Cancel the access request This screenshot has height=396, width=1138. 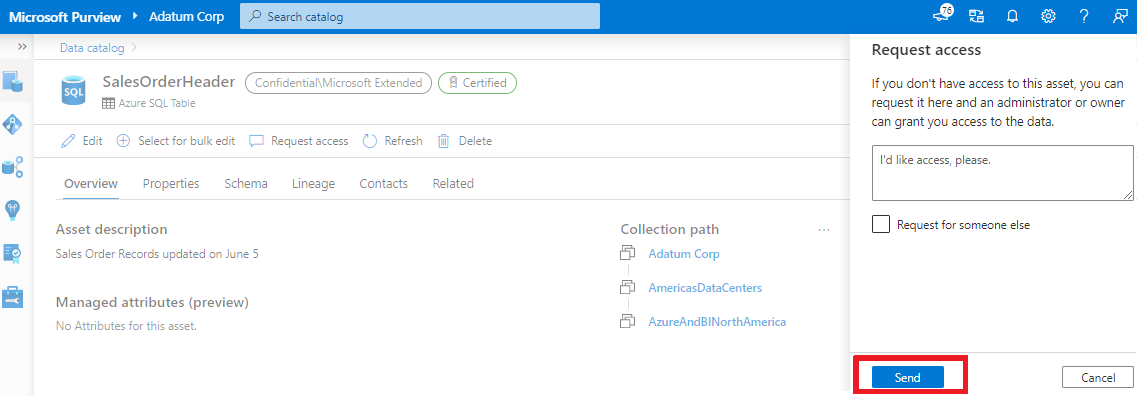1097,377
